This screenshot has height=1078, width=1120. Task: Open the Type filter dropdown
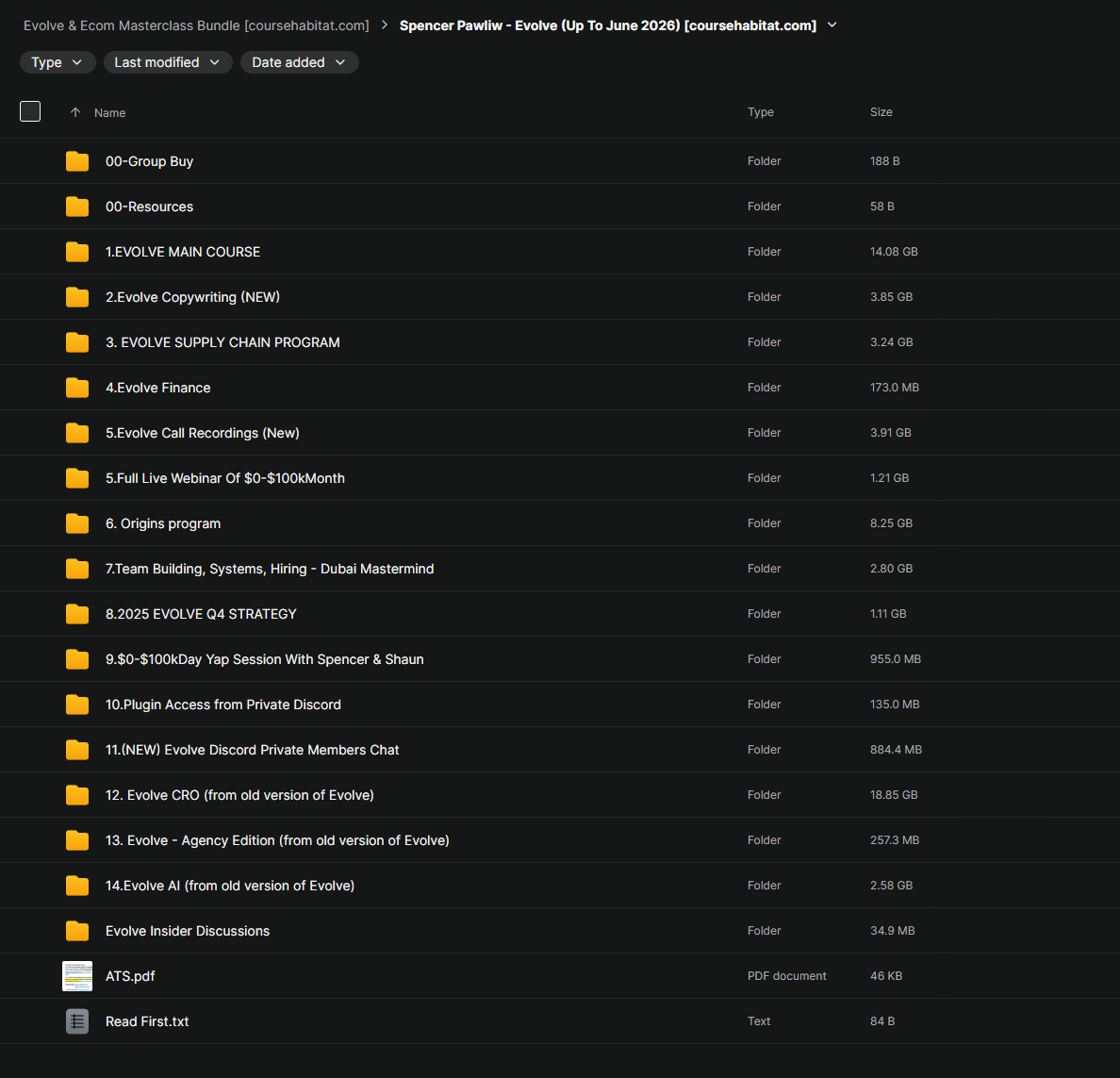coord(58,62)
